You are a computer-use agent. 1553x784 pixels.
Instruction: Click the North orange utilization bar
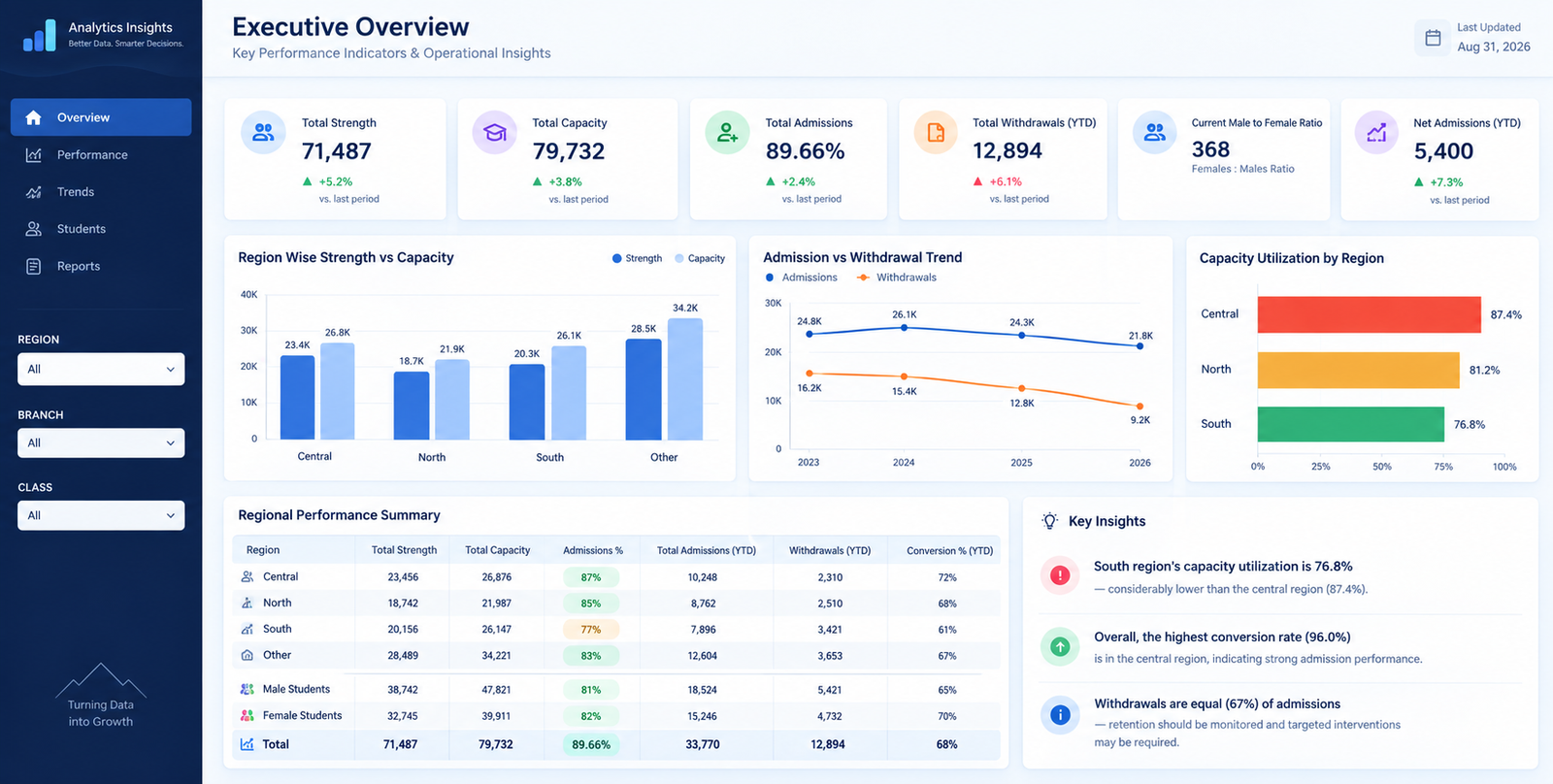click(x=1359, y=370)
